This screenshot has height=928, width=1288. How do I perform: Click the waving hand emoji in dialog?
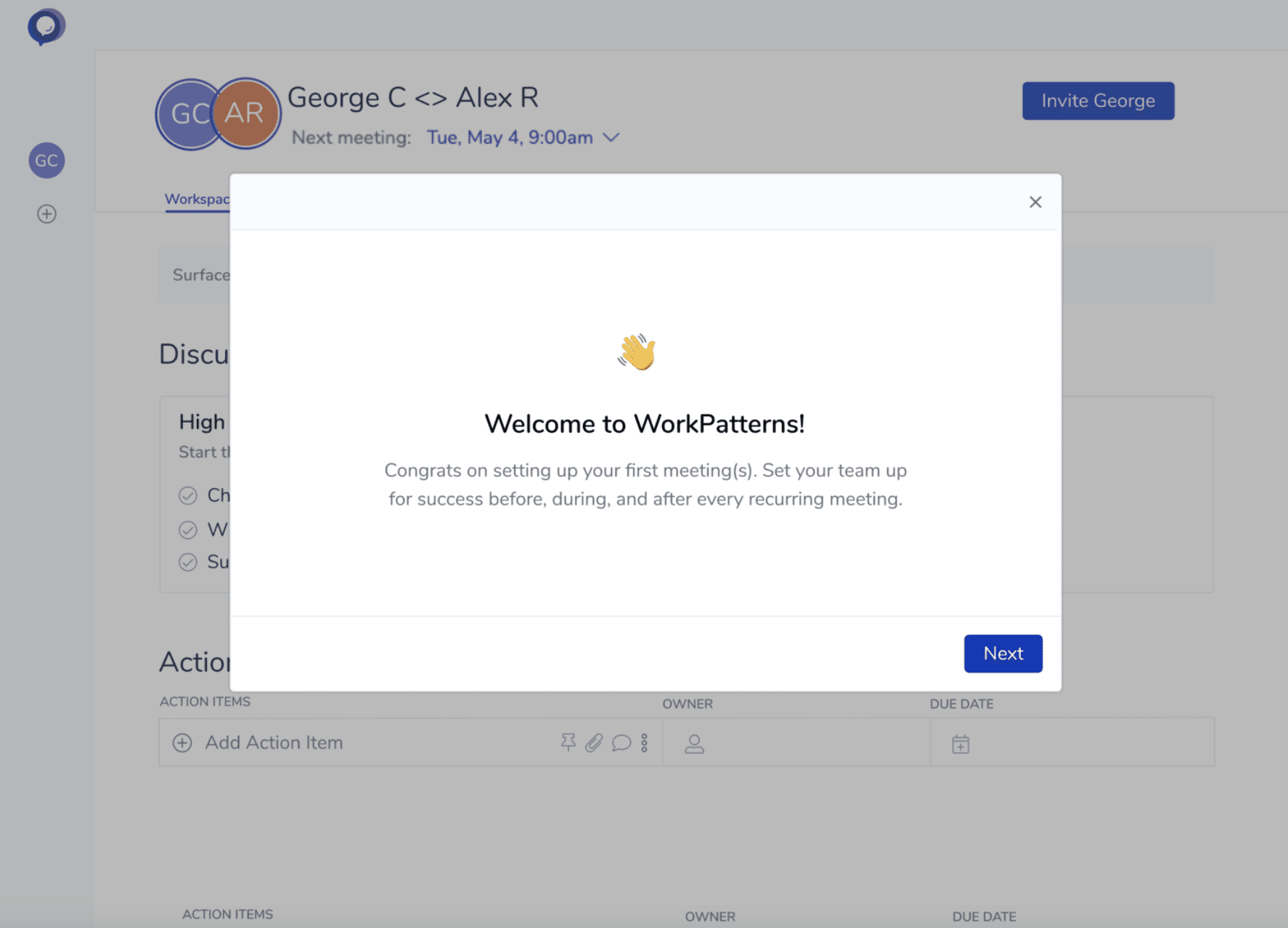tap(637, 352)
